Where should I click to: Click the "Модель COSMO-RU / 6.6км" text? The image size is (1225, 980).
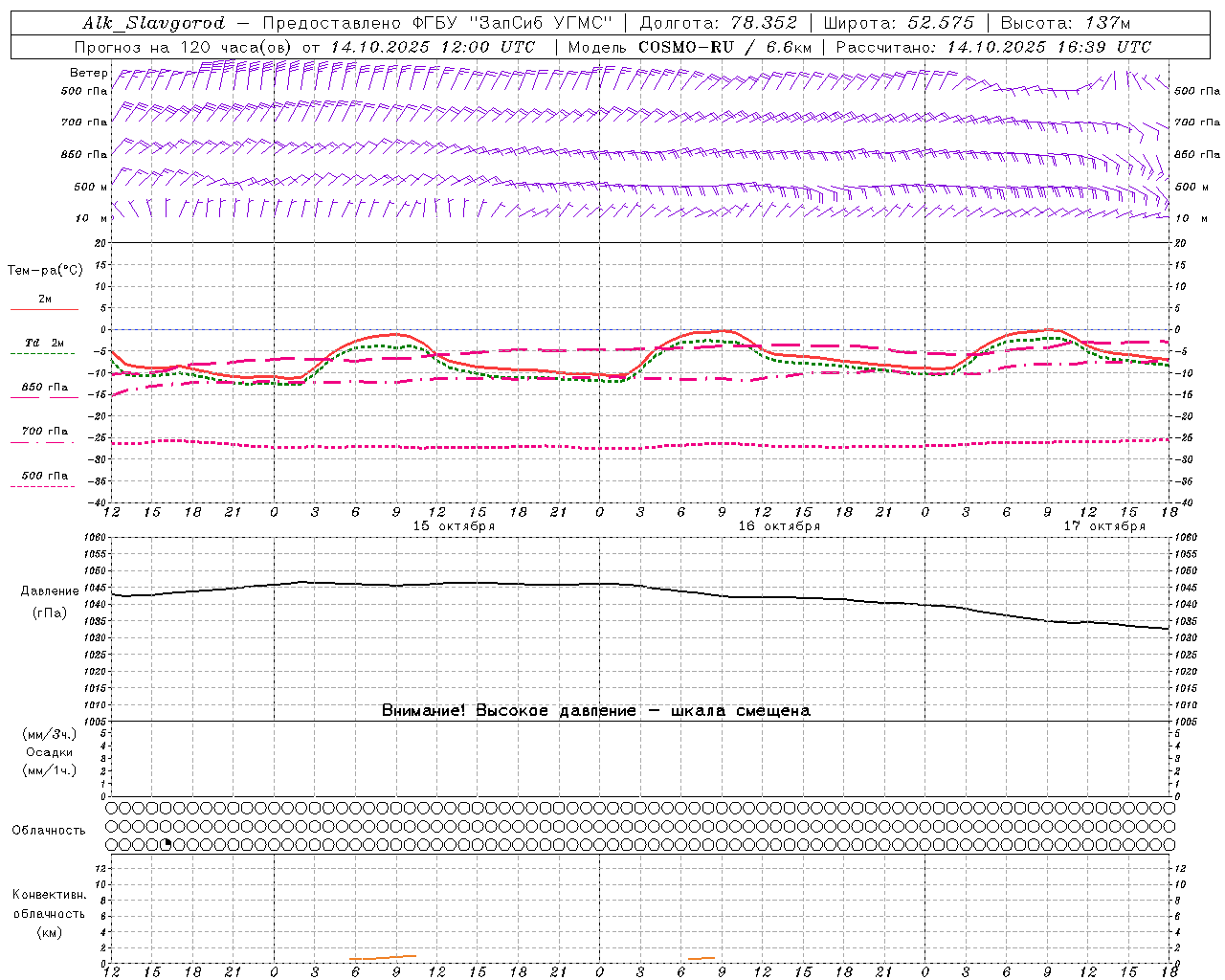[690, 47]
